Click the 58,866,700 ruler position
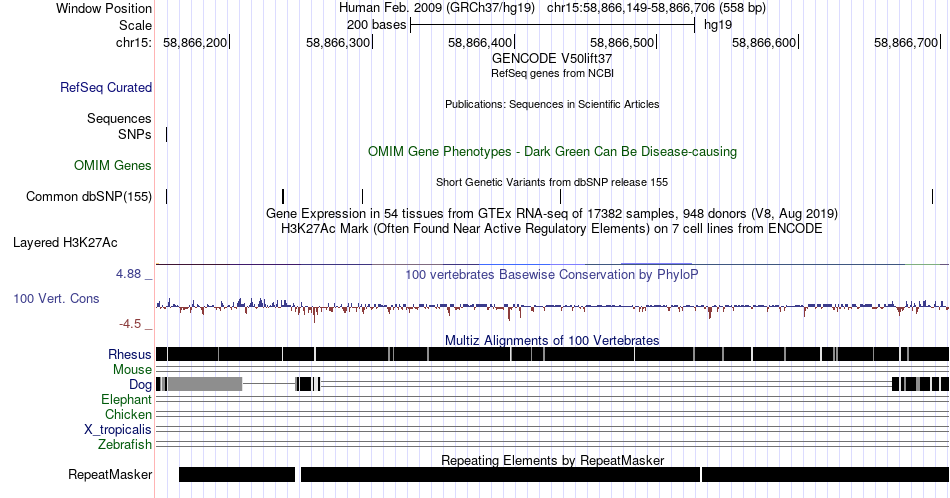Screen dimensions: 950x498 coord(906,42)
